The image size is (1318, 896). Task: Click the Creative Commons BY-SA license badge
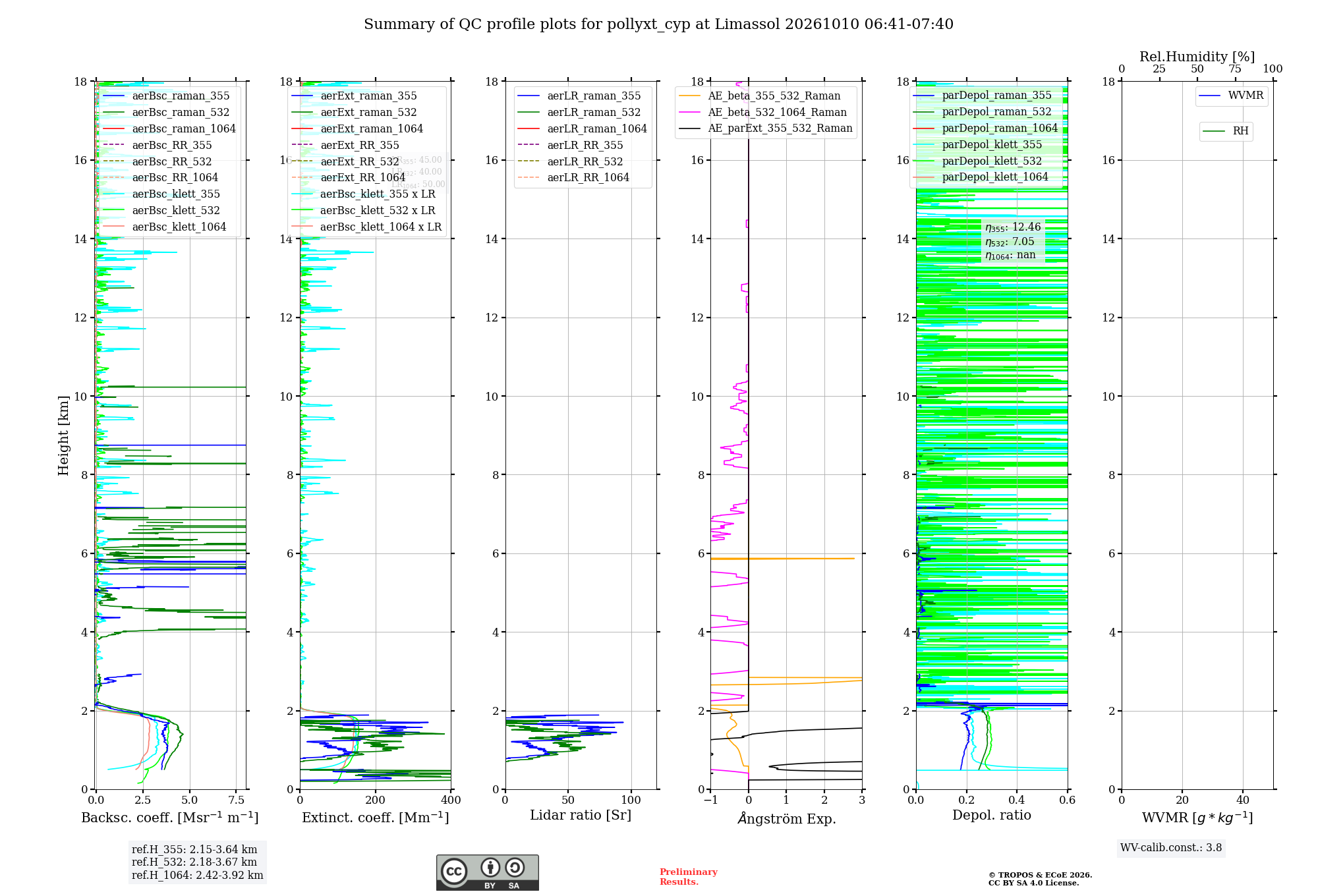tap(487, 872)
